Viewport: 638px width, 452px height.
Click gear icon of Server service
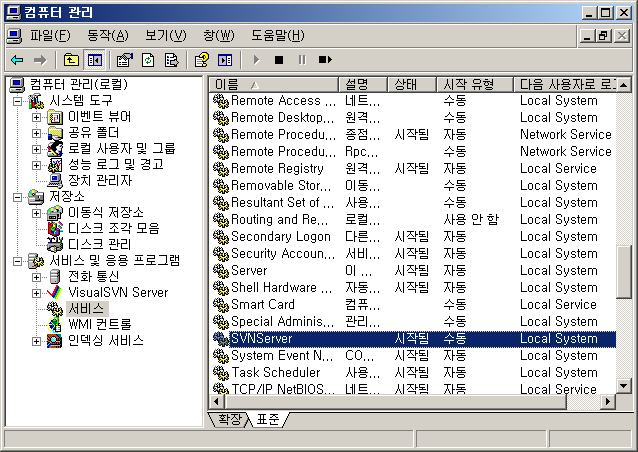click(221, 271)
